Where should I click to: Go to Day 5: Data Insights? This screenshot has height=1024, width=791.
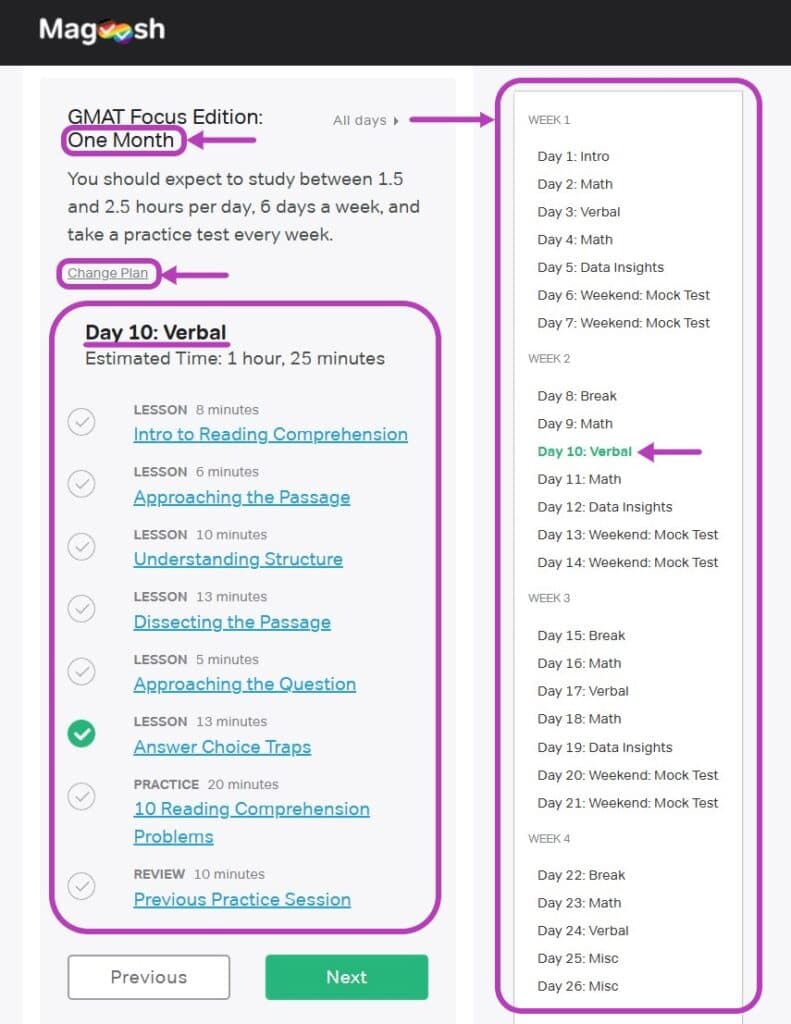[x=600, y=267]
